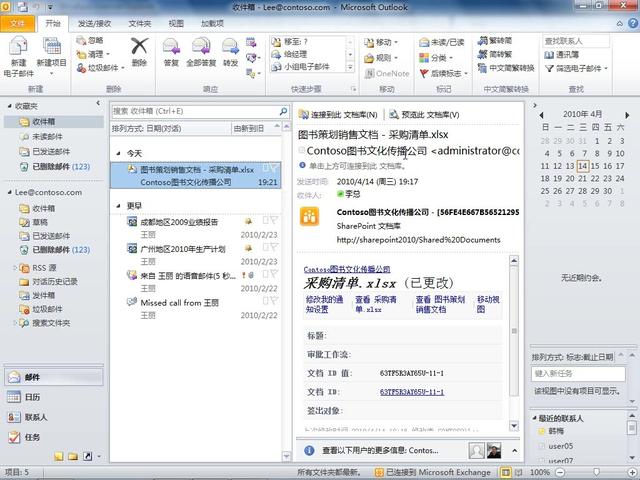Image resolution: width=640 pixels, height=480 pixels.
Task: Switch to 日历 calendar view
Action: point(54,397)
